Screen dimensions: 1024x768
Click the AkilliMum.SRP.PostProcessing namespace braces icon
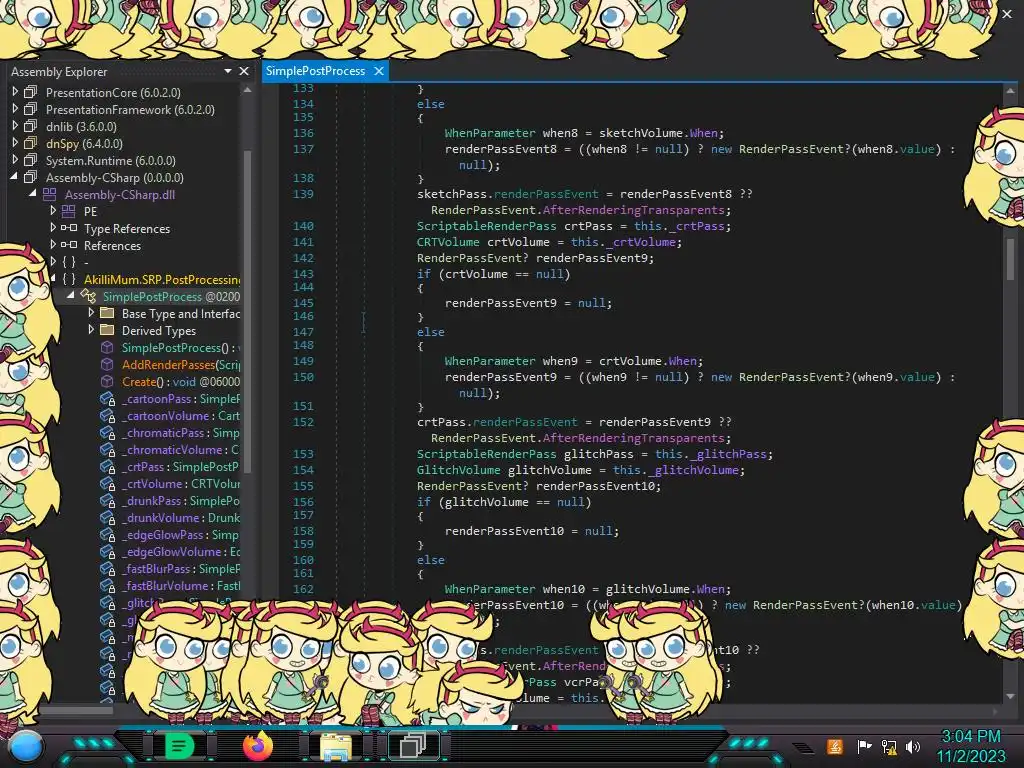click(69, 279)
